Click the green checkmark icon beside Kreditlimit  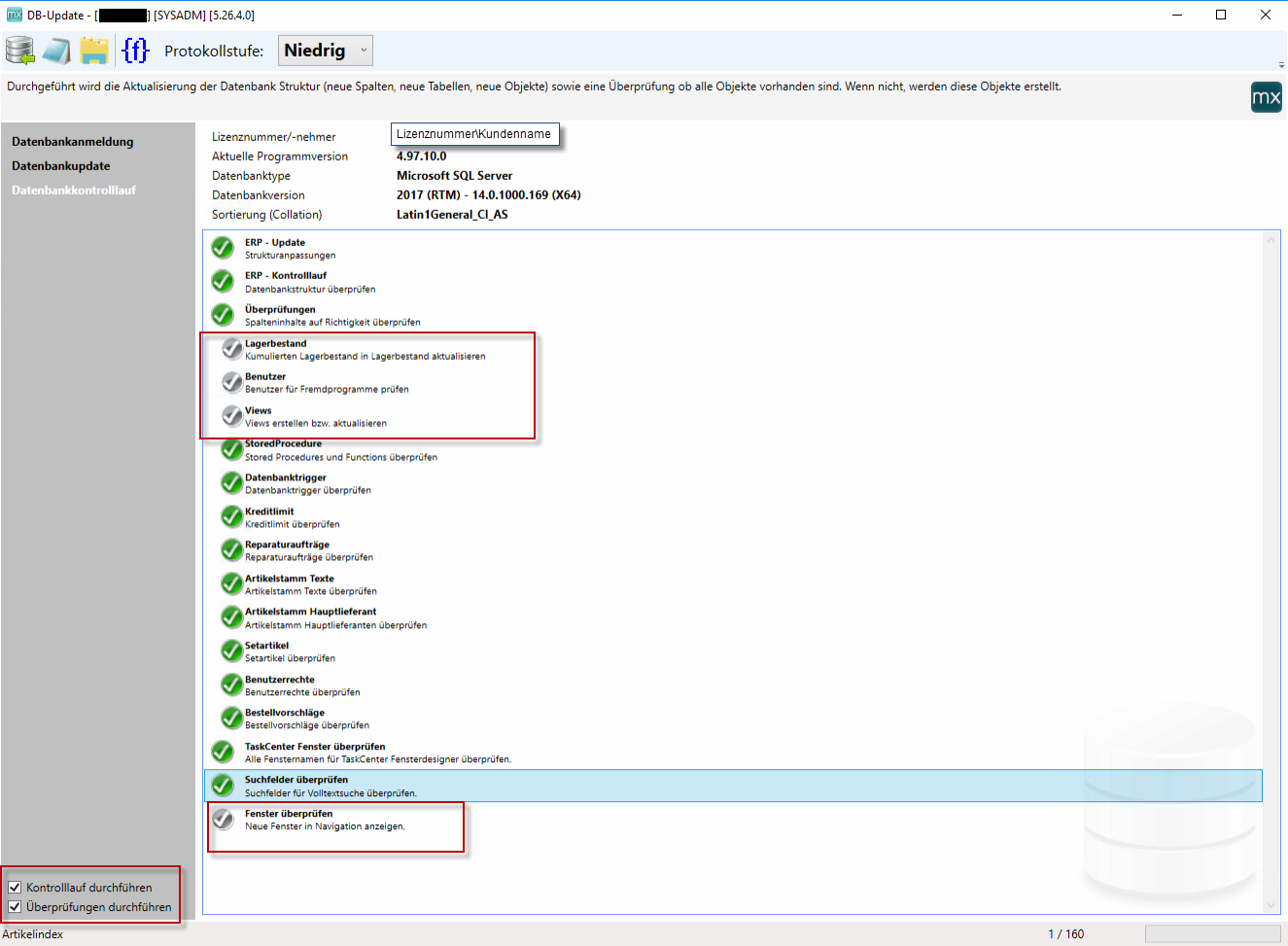tap(232, 516)
